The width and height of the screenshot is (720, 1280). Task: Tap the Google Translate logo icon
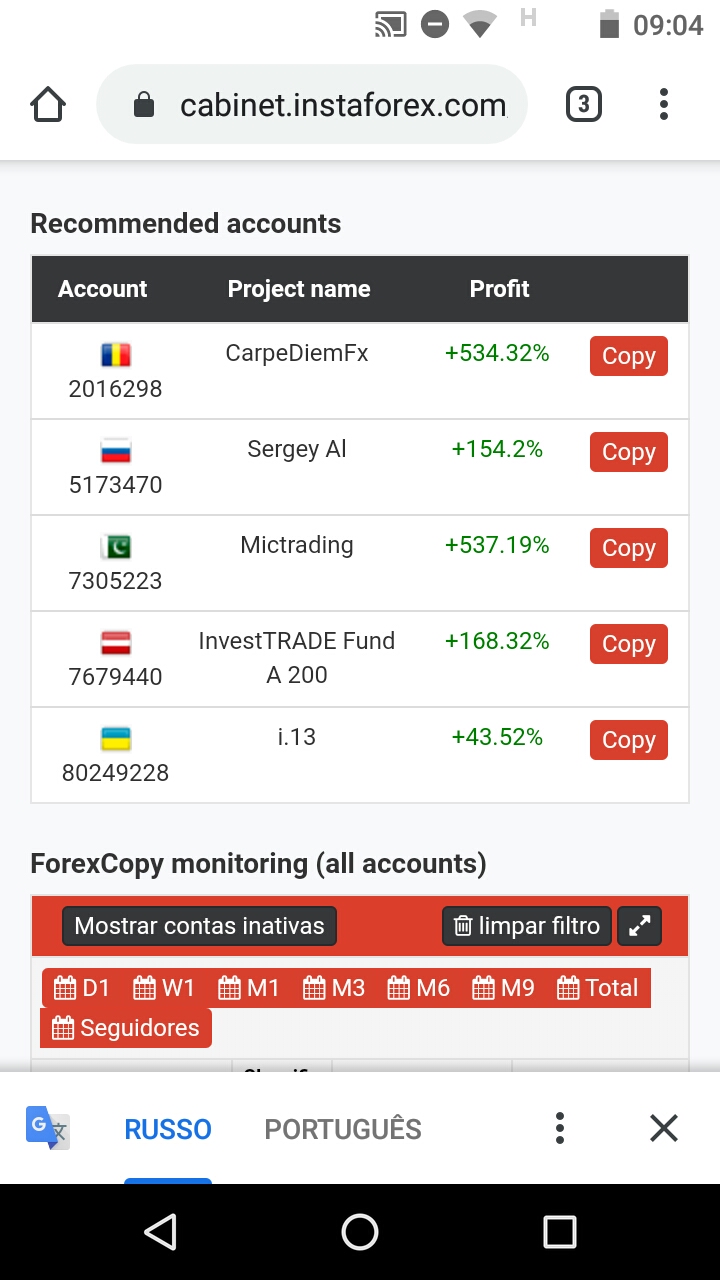[x=48, y=1129]
